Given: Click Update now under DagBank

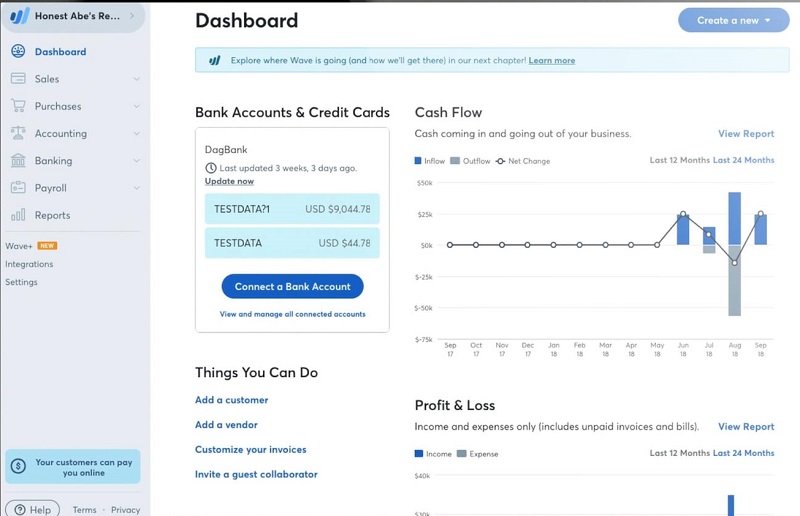Looking at the screenshot, I should [229, 181].
